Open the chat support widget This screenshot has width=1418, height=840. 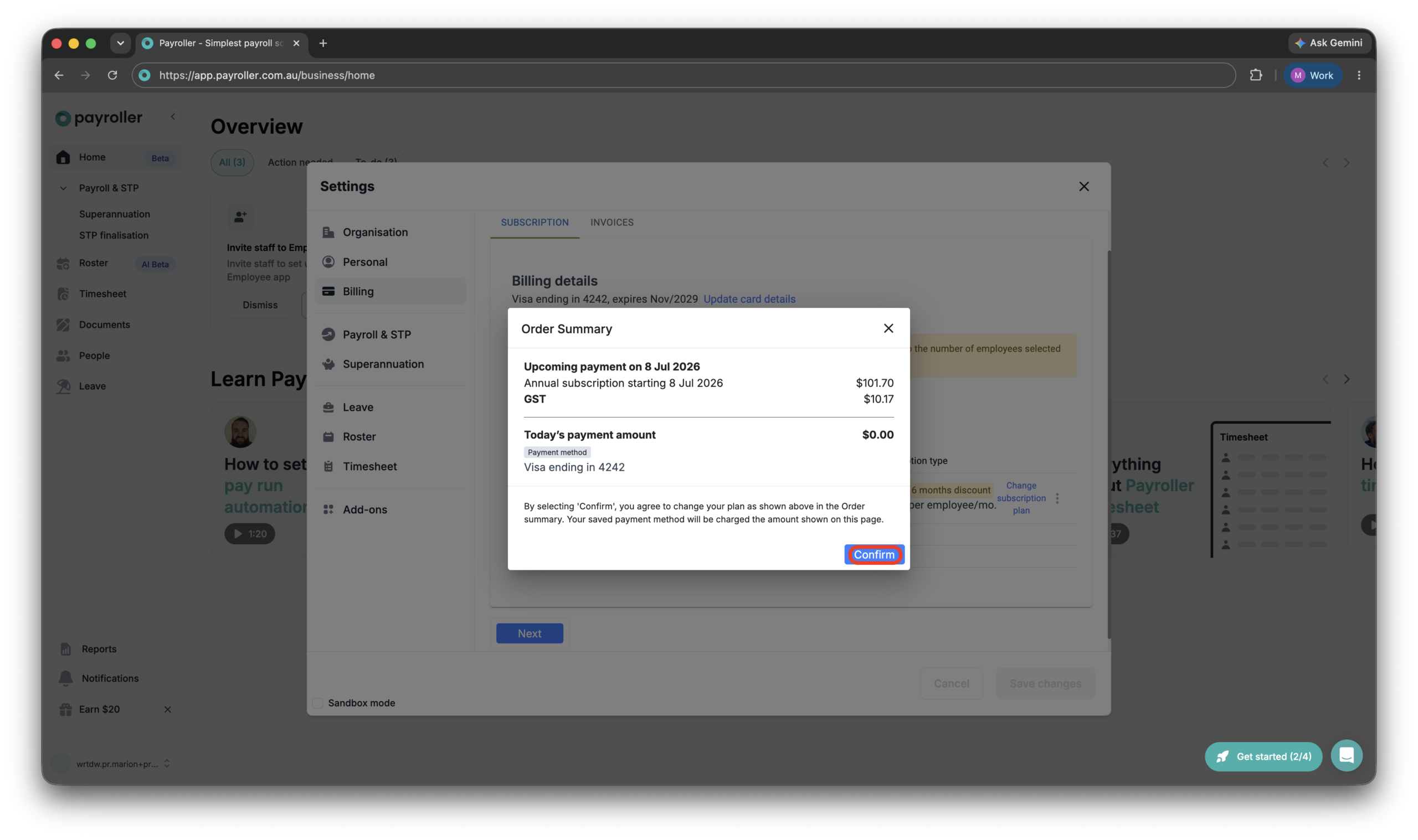tap(1345, 755)
